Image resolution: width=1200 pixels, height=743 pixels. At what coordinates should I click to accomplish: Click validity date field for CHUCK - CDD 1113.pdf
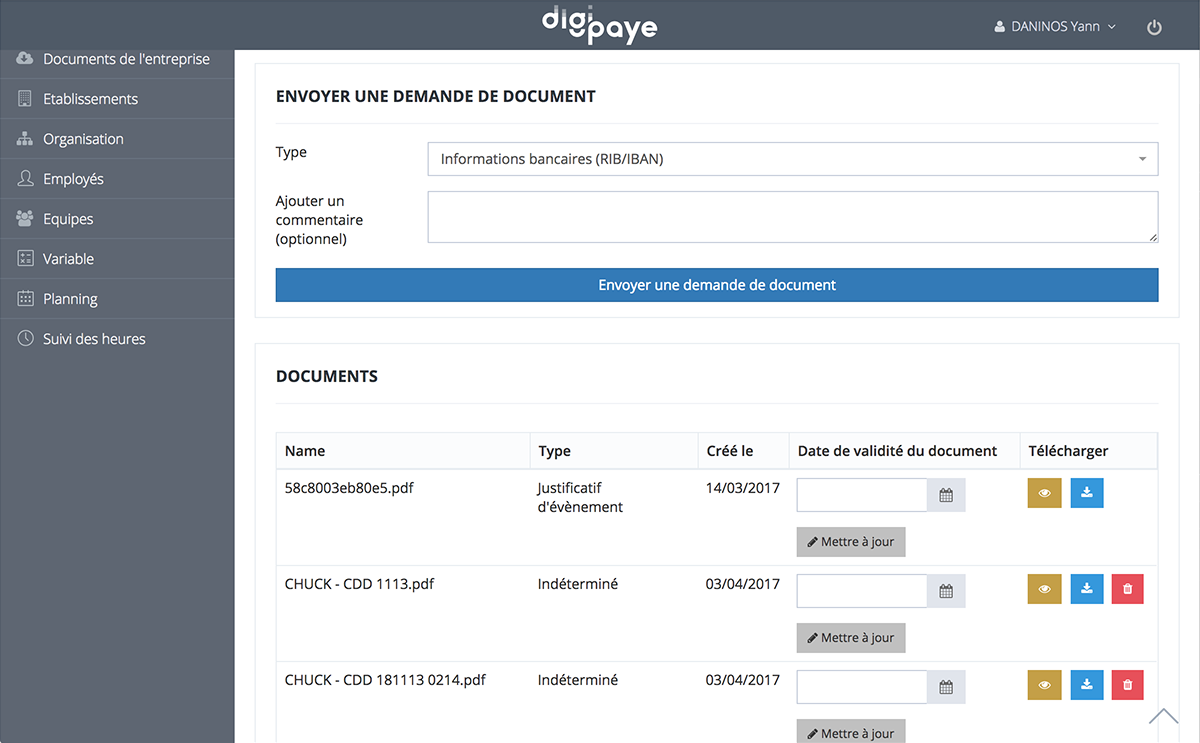(862, 591)
